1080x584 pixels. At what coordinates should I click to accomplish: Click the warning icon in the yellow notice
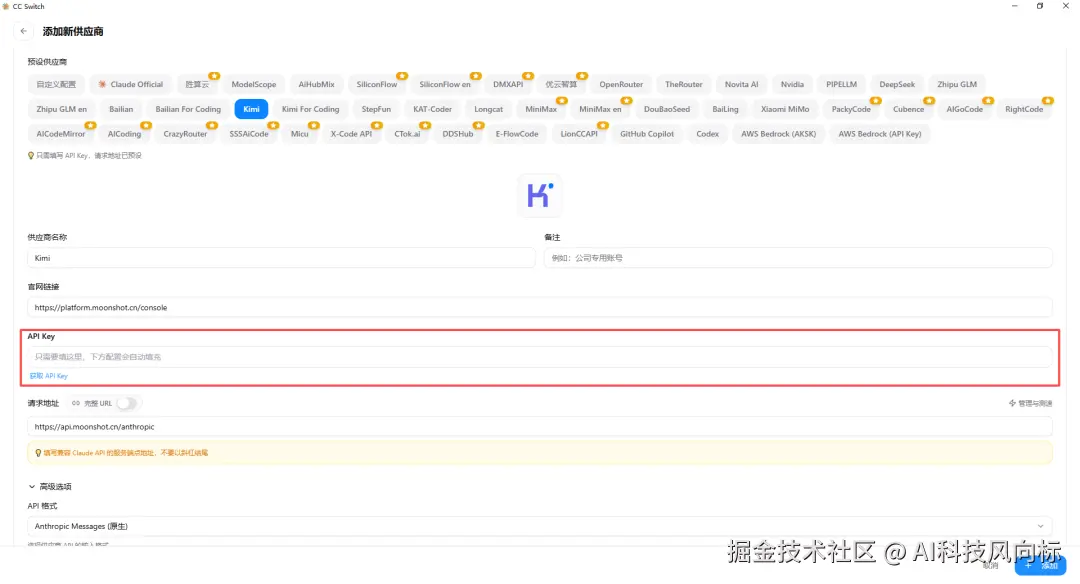[38, 452]
